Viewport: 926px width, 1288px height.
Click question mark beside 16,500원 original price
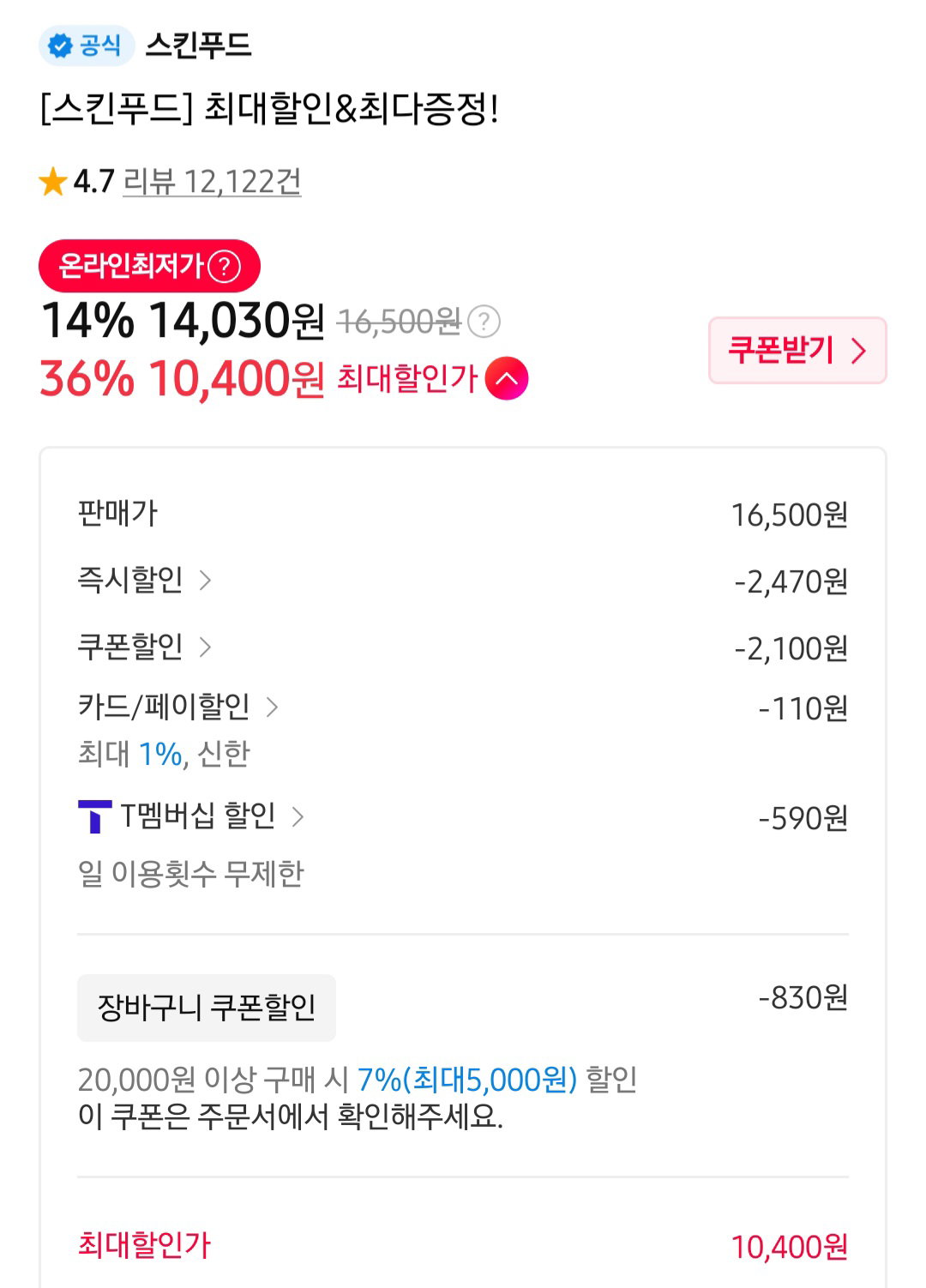pos(484,322)
